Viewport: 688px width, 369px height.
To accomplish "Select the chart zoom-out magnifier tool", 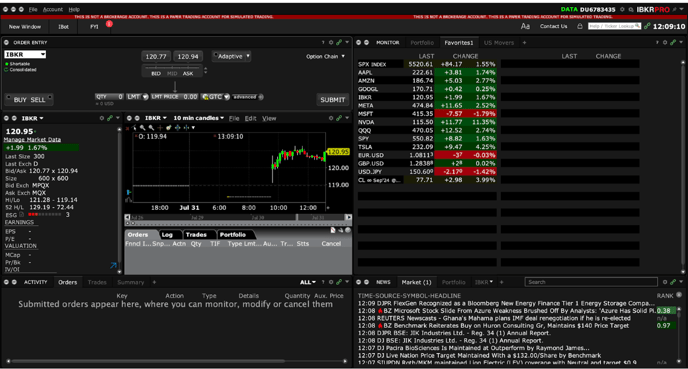I will click(x=151, y=128).
